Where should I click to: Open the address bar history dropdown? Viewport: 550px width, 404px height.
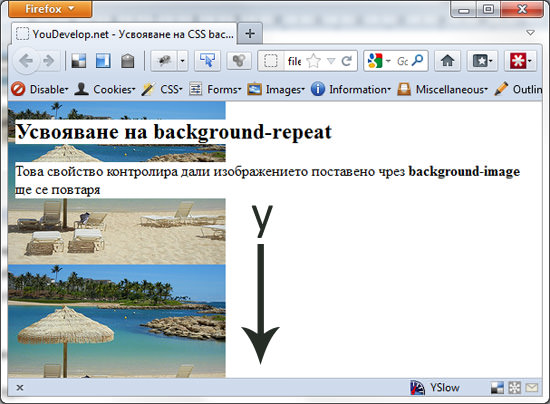pyautogui.click(x=331, y=61)
